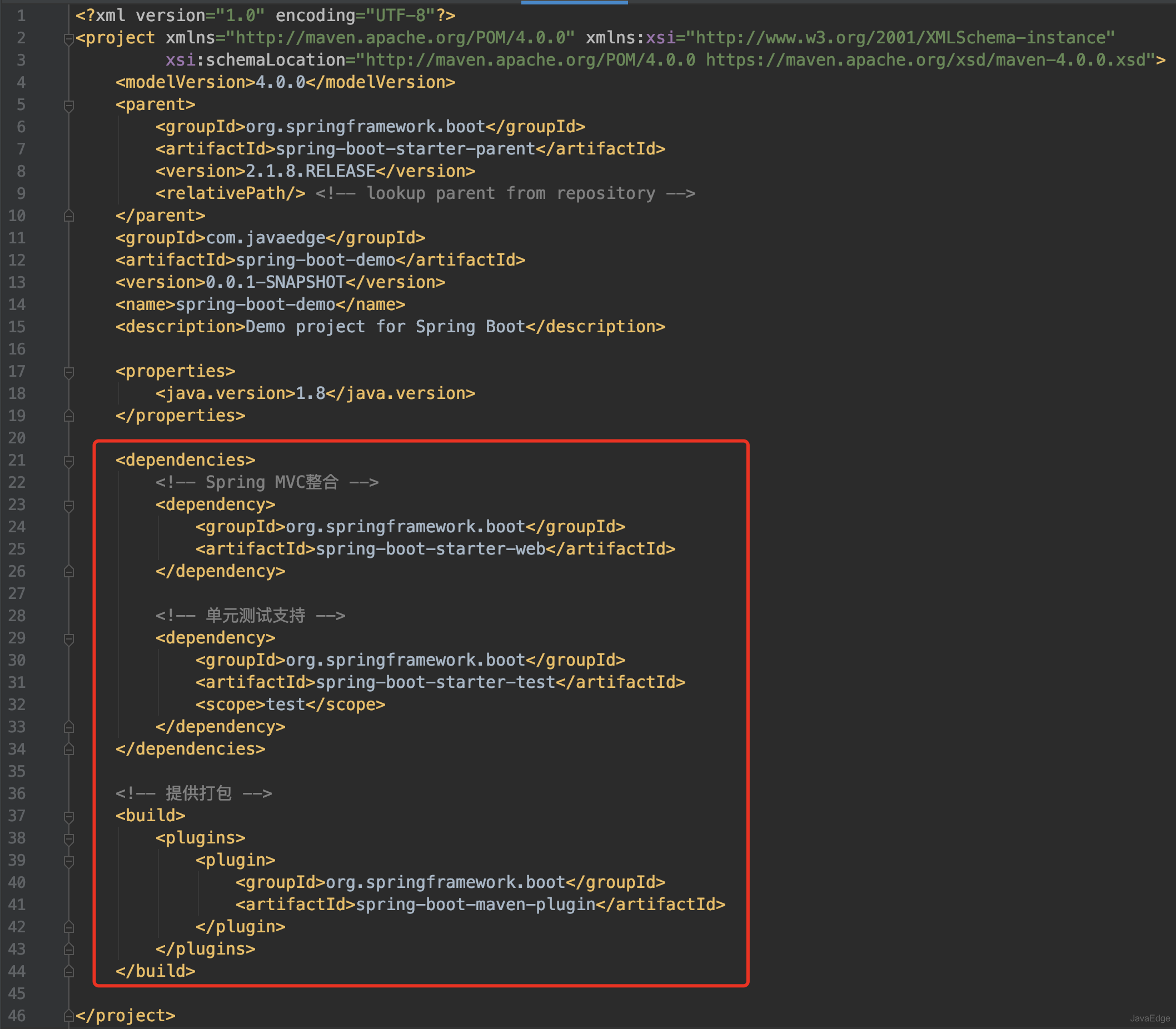Click line number 8 to set a breakpoint
The image size is (1176, 1029).
[x=21, y=171]
